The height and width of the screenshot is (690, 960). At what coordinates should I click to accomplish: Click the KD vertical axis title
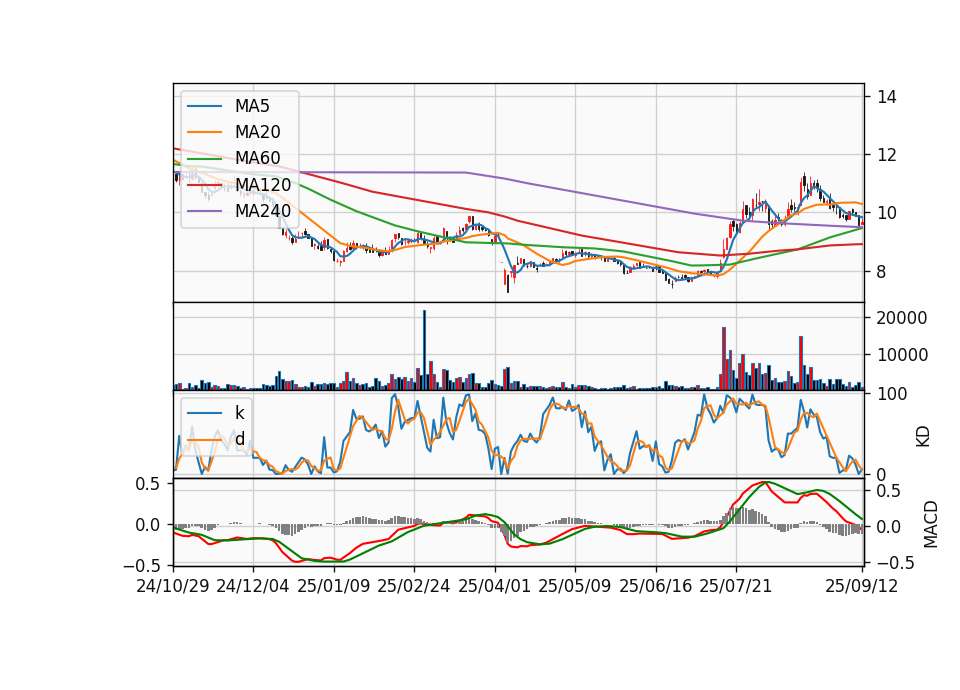pyautogui.click(x=923, y=437)
